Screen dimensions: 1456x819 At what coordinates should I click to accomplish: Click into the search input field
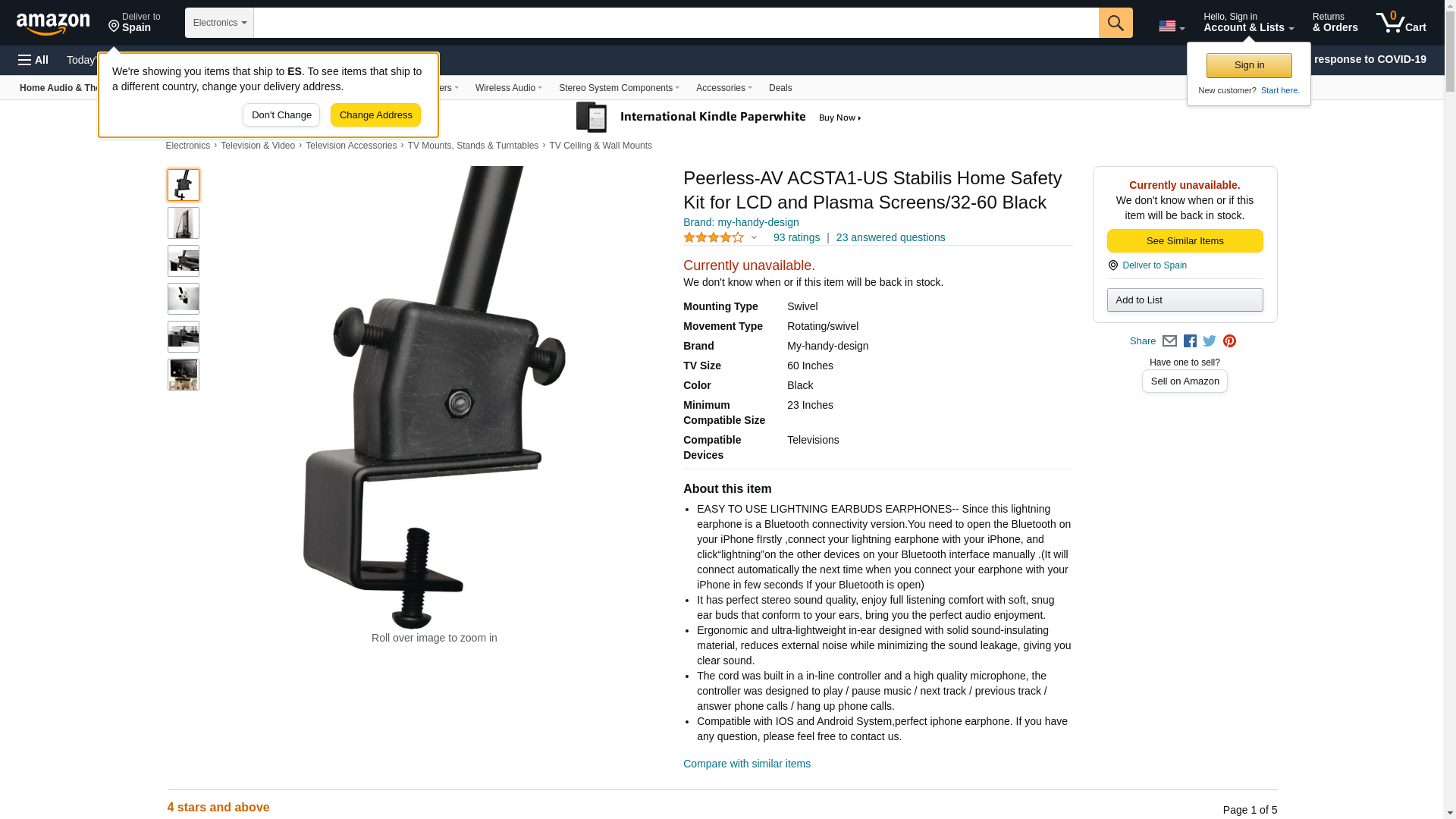coord(676,23)
